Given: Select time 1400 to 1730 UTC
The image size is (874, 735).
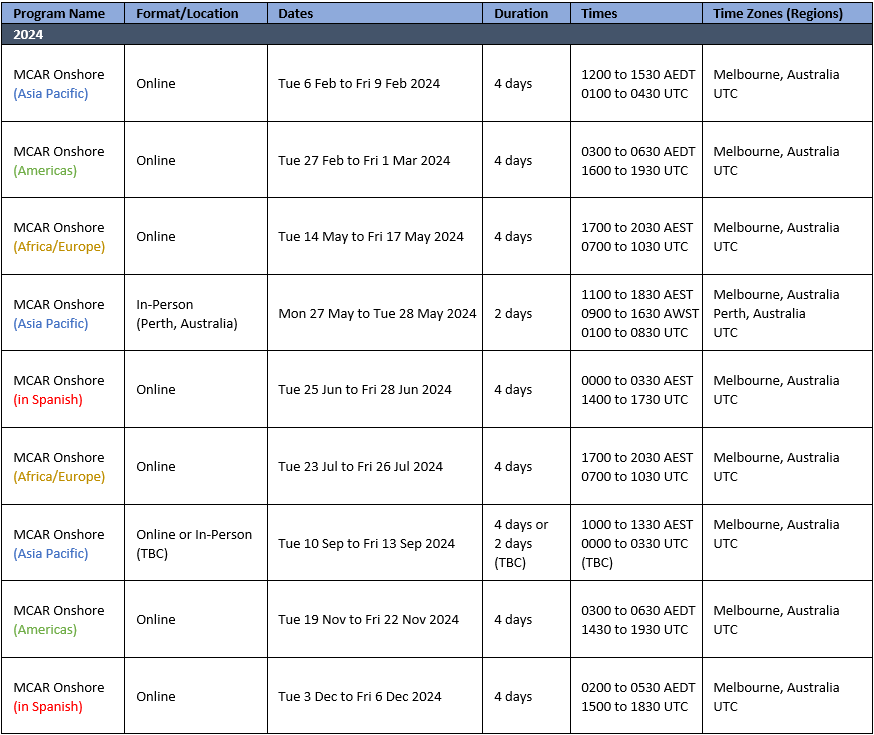Looking at the screenshot, I should 635,400.
